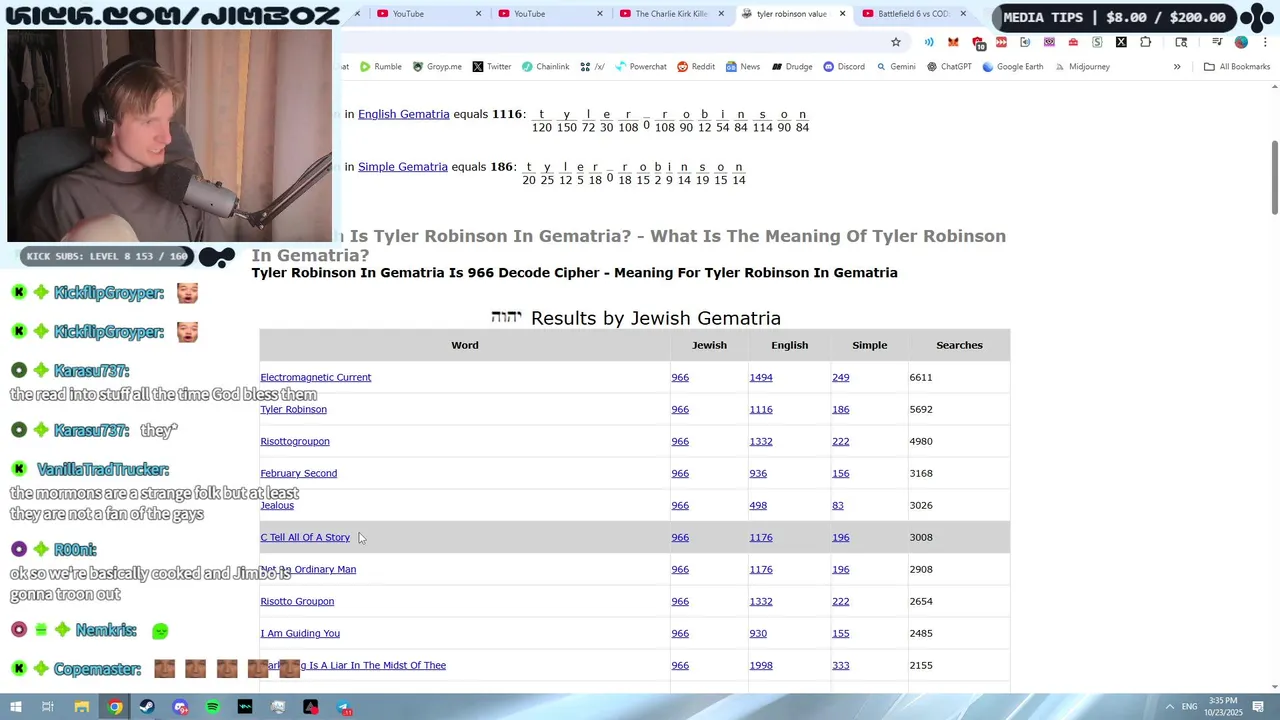The width and height of the screenshot is (1280, 720).
Task: Open the All Bookmarks folder
Action: click(1236, 67)
